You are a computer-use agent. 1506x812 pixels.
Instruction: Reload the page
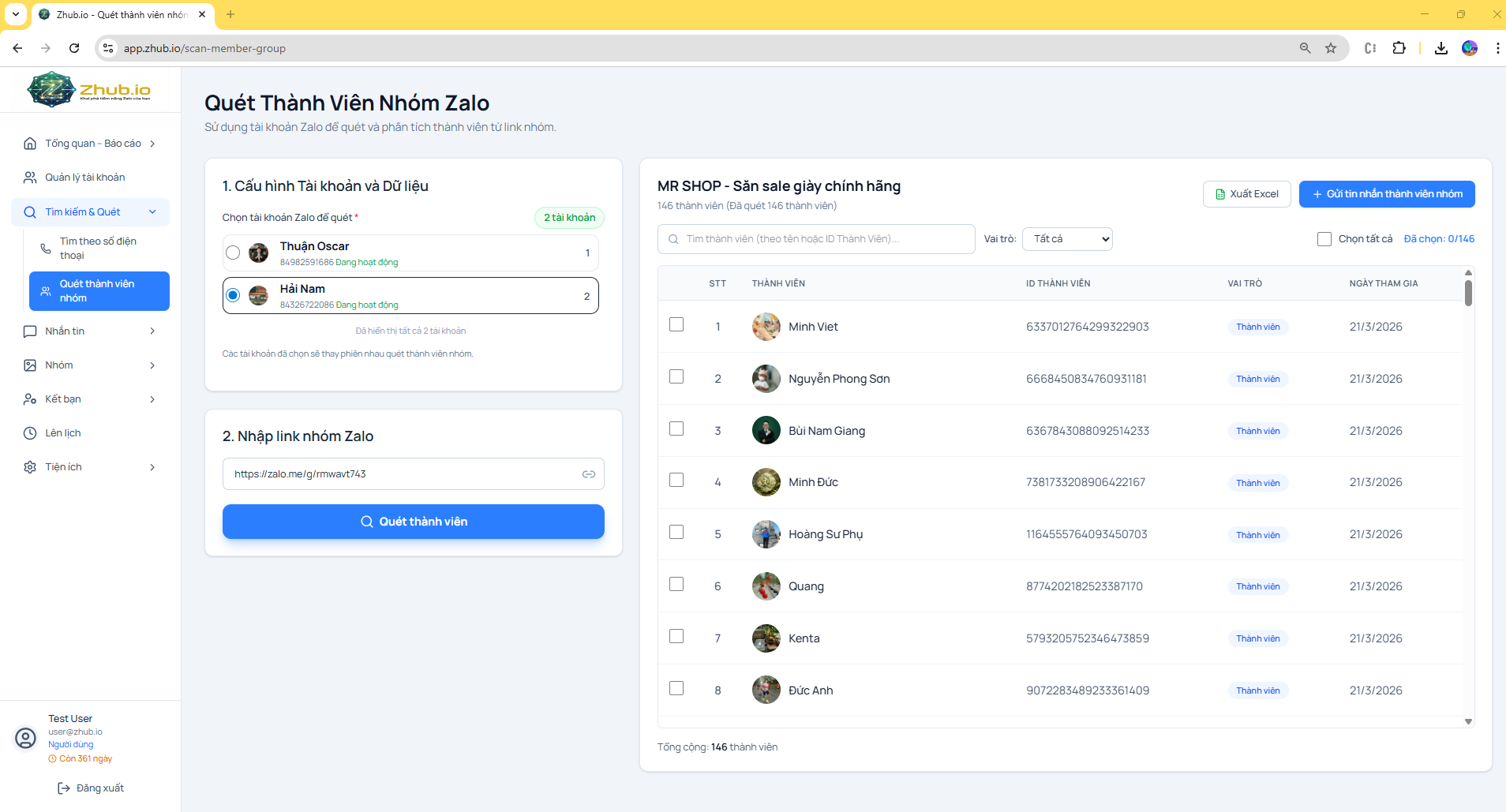tap(74, 48)
